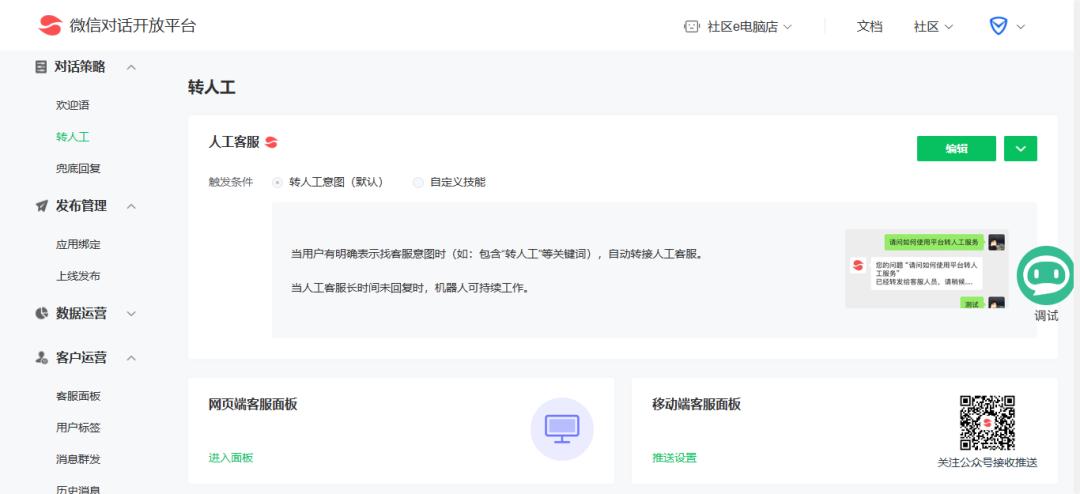Open 欢迎语 in the sidebar
Screen dimensions: 1080x494
[x=72, y=105]
